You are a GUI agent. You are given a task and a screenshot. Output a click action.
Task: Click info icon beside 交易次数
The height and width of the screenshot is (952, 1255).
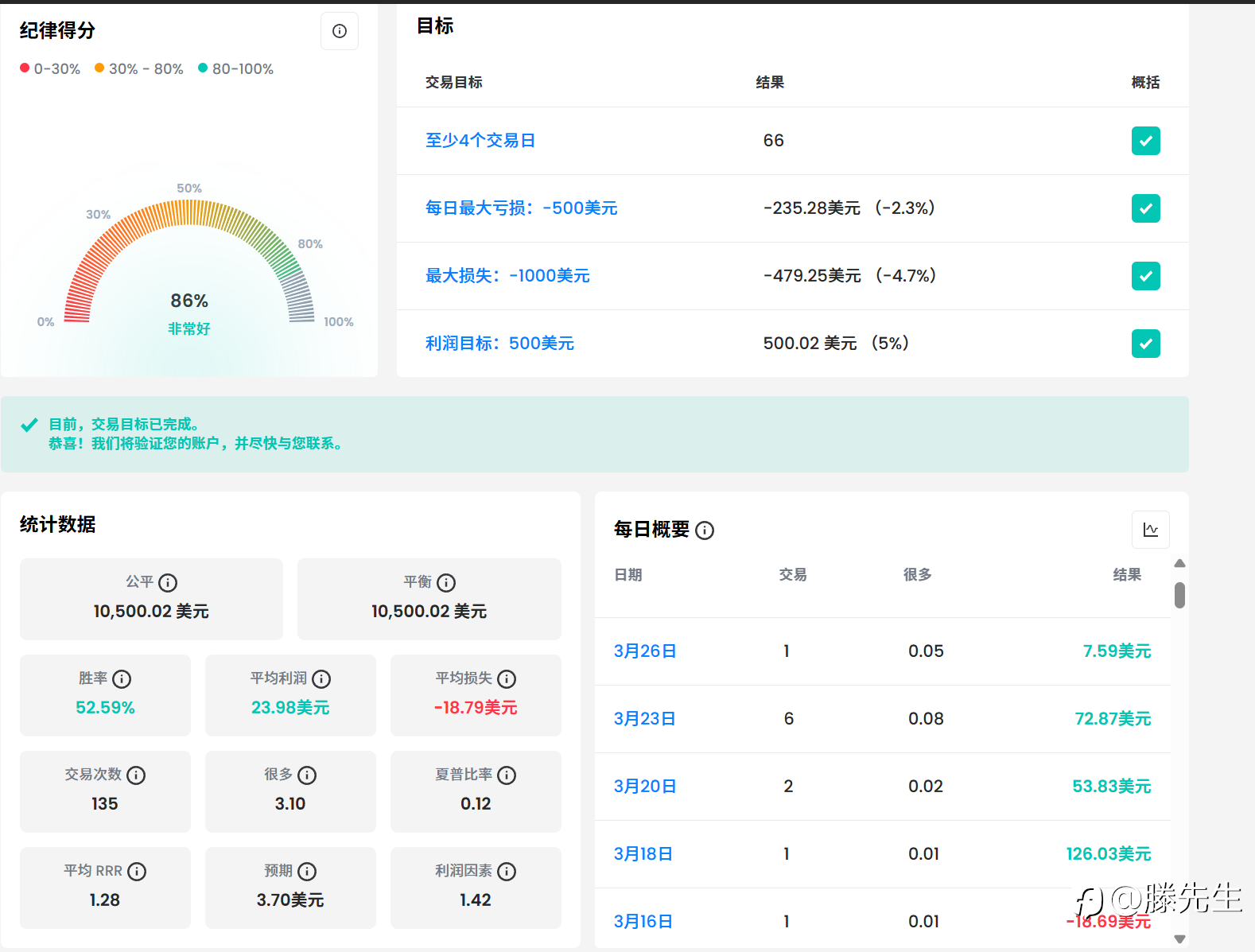pyautogui.click(x=136, y=775)
